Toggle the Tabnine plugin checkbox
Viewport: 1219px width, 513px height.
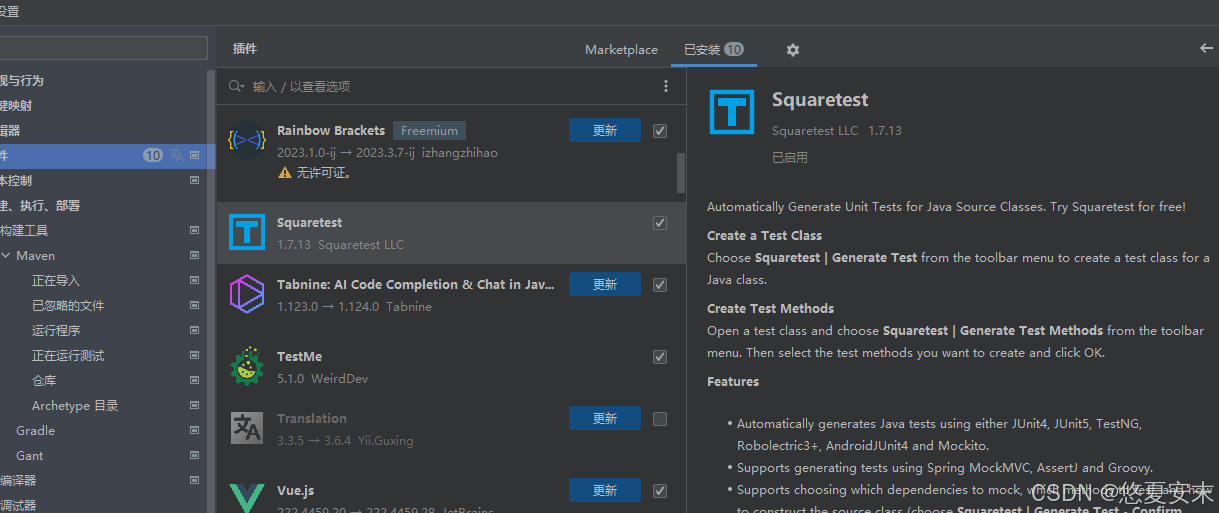tap(660, 285)
